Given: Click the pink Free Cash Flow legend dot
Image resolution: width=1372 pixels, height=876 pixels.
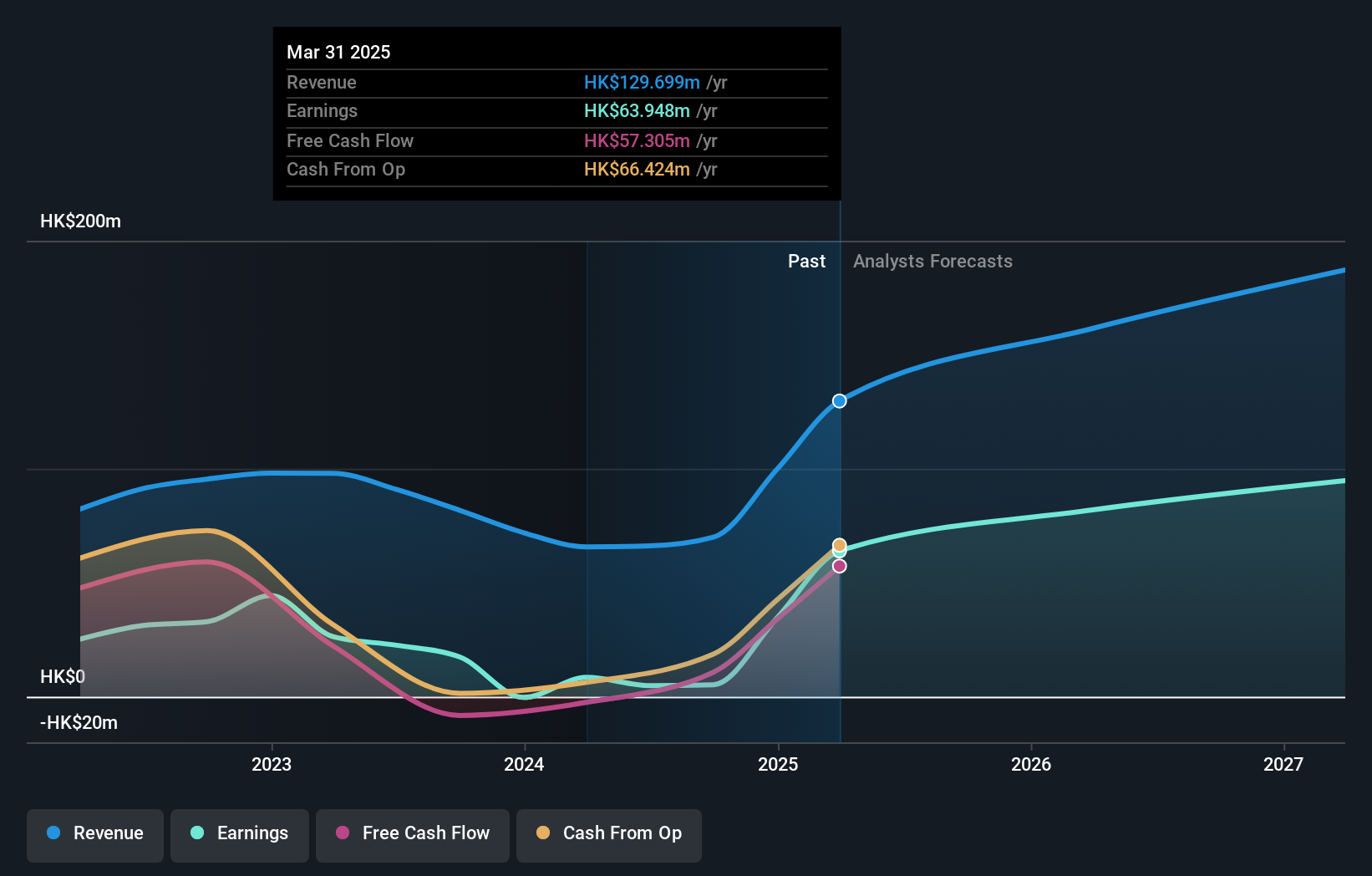Looking at the screenshot, I should coord(342,833).
